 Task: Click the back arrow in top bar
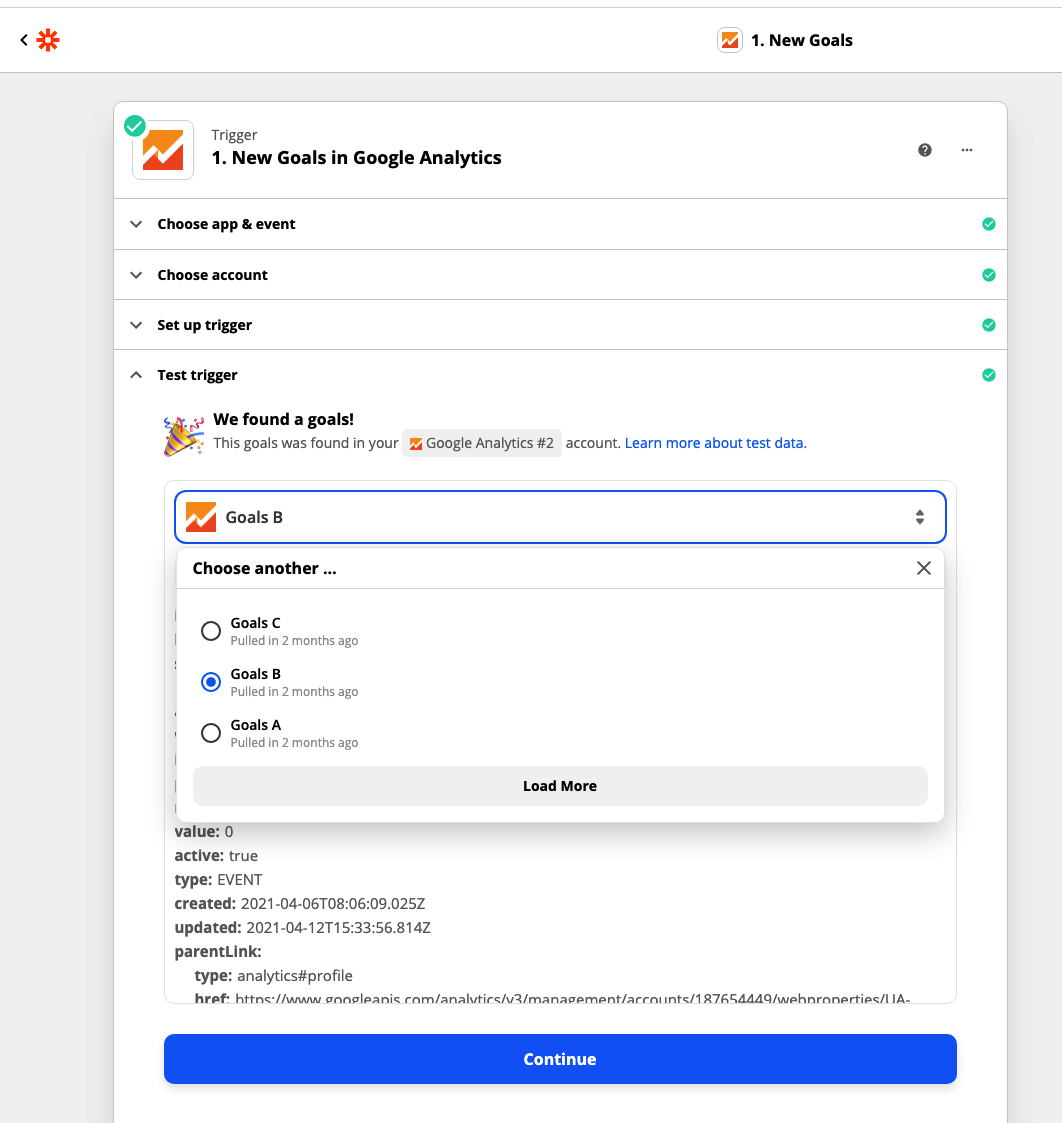pos(24,40)
